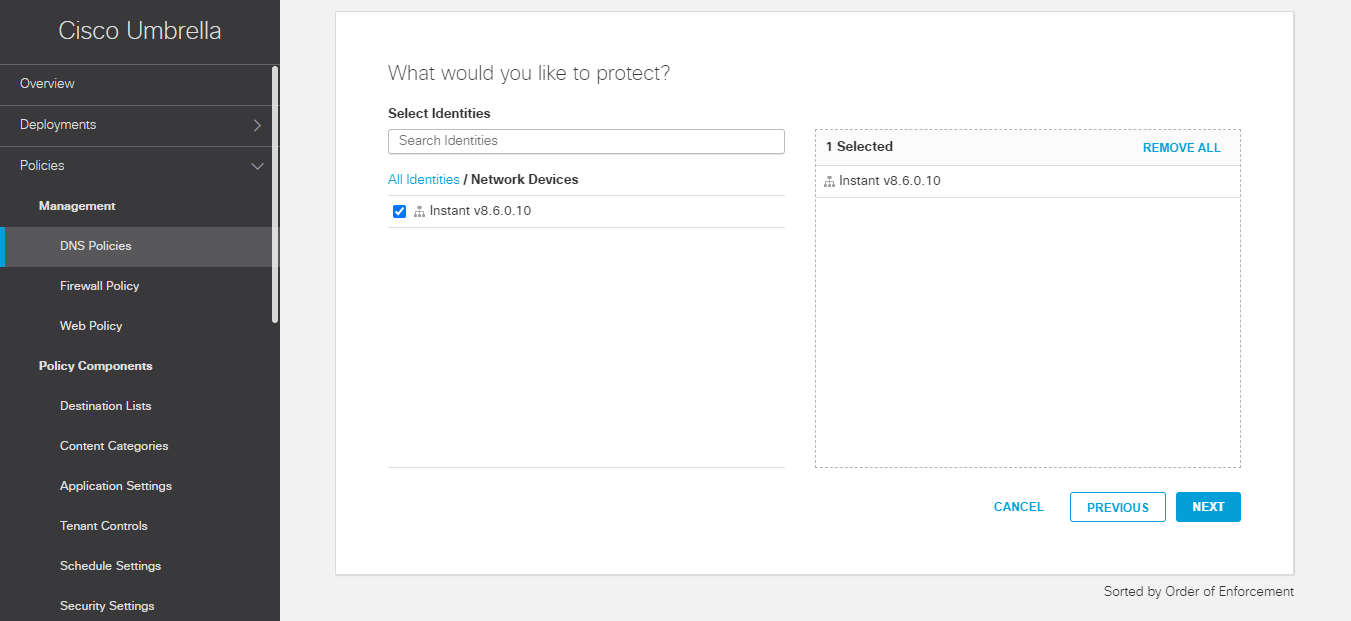Viewport: 1351px width, 621px height.
Task: Collapse the Policies section chevron
Action: click(x=257, y=166)
